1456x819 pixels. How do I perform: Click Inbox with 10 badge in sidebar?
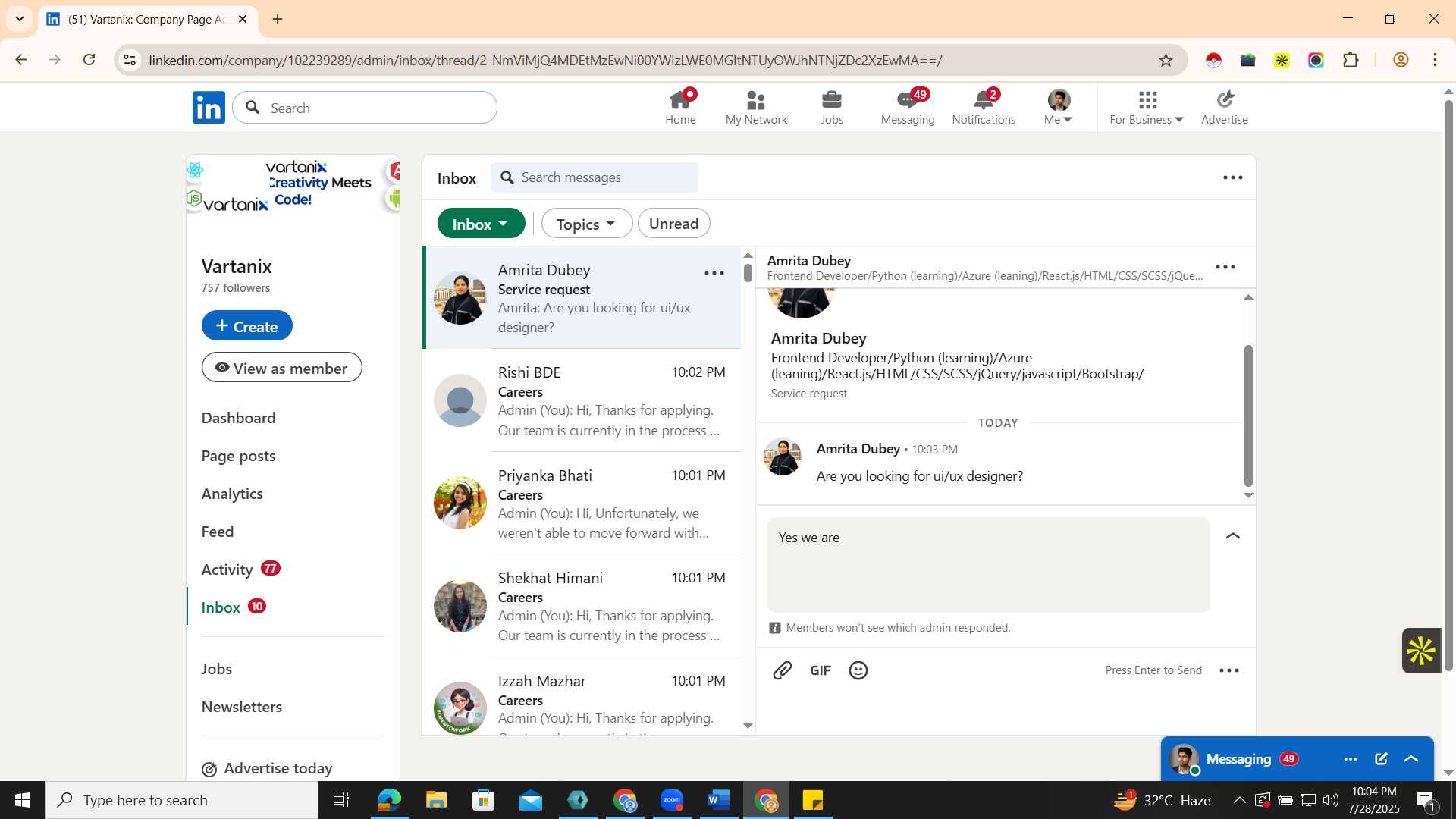point(234,607)
